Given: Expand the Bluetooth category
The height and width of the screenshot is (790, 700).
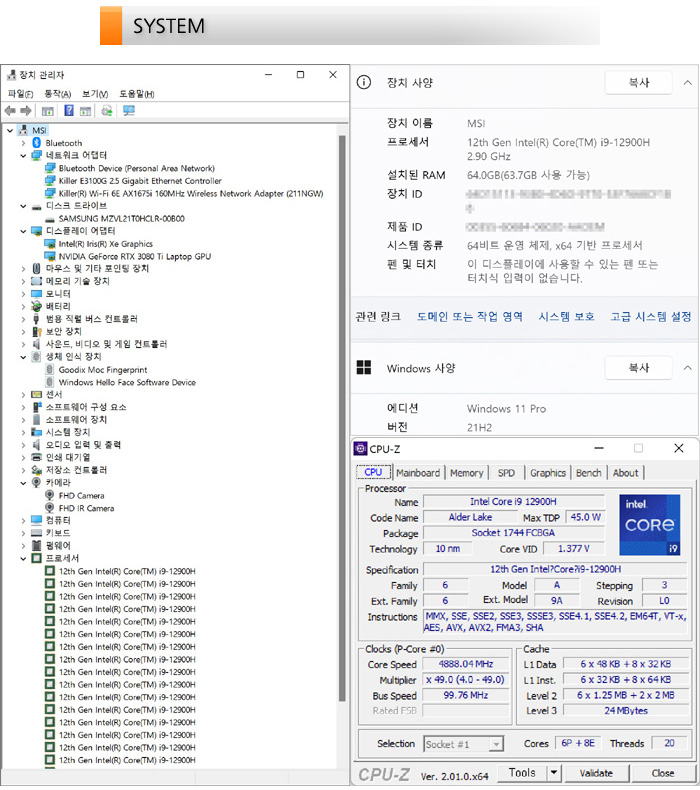Looking at the screenshot, I should tap(23, 143).
